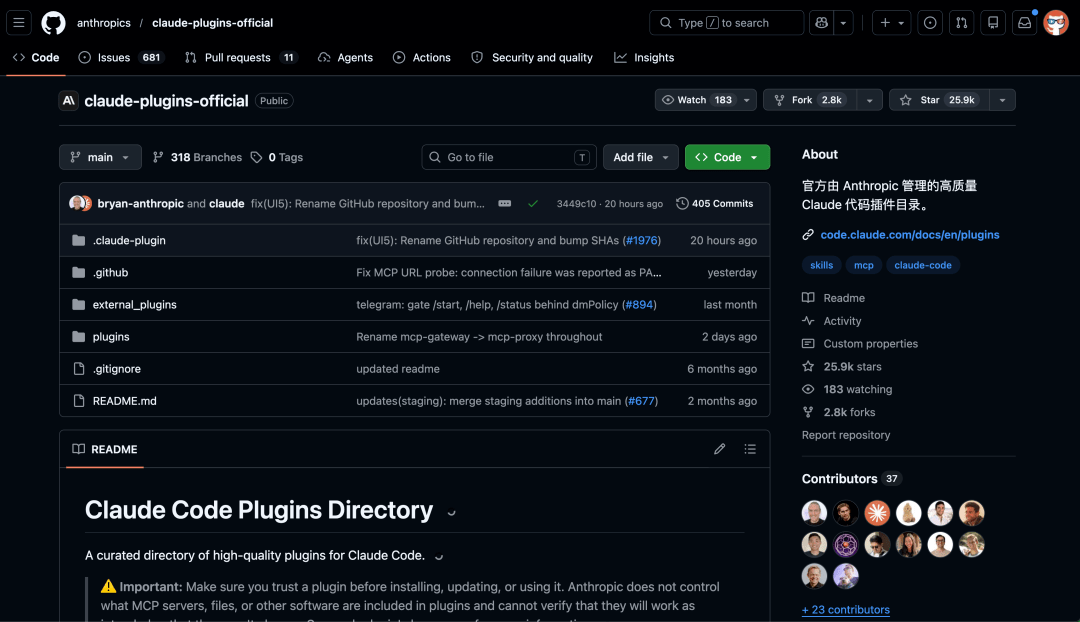Click the claude-code topic tag
The height and width of the screenshot is (622, 1080).
(x=923, y=265)
